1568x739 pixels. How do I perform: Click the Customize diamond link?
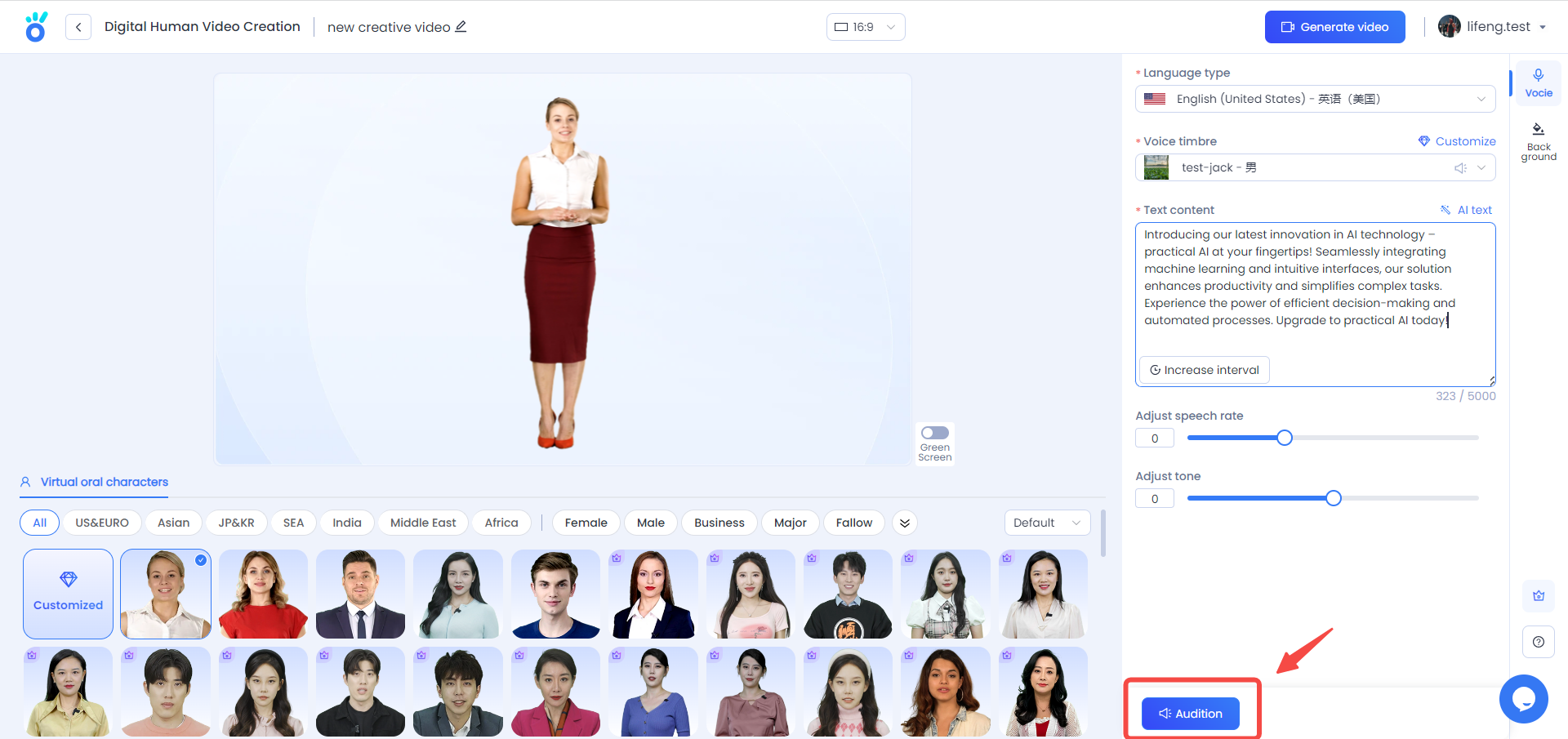[x=1457, y=141]
